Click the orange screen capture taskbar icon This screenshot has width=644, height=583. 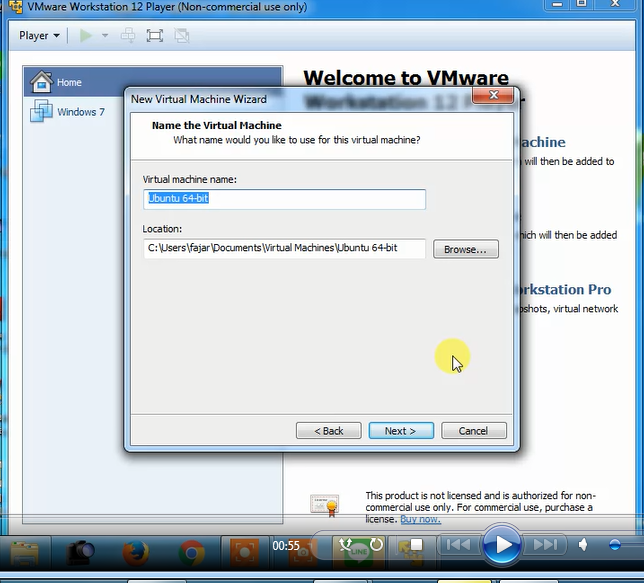coord(244,553)
